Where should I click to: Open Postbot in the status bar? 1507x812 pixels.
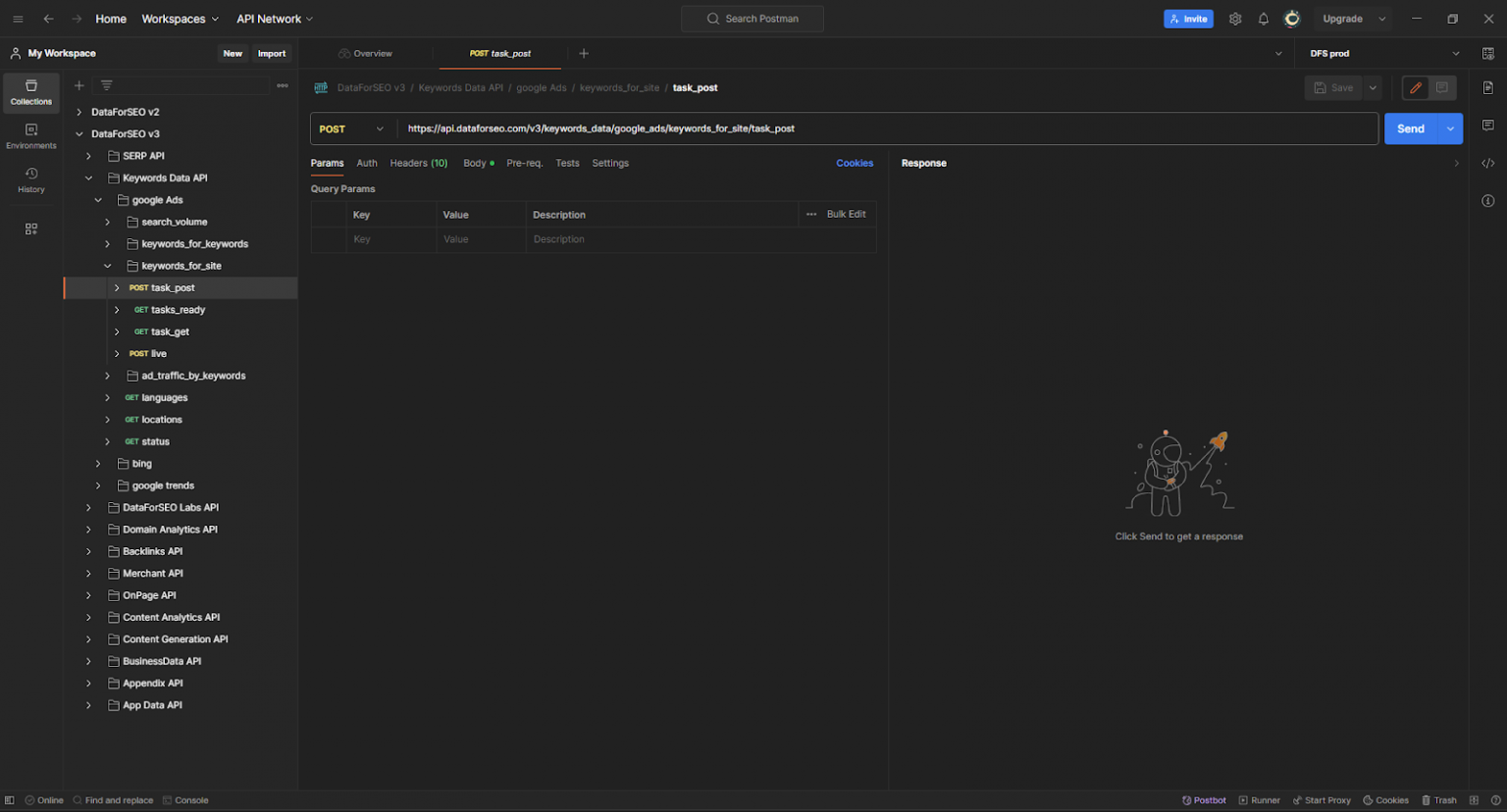[1204, 800]
